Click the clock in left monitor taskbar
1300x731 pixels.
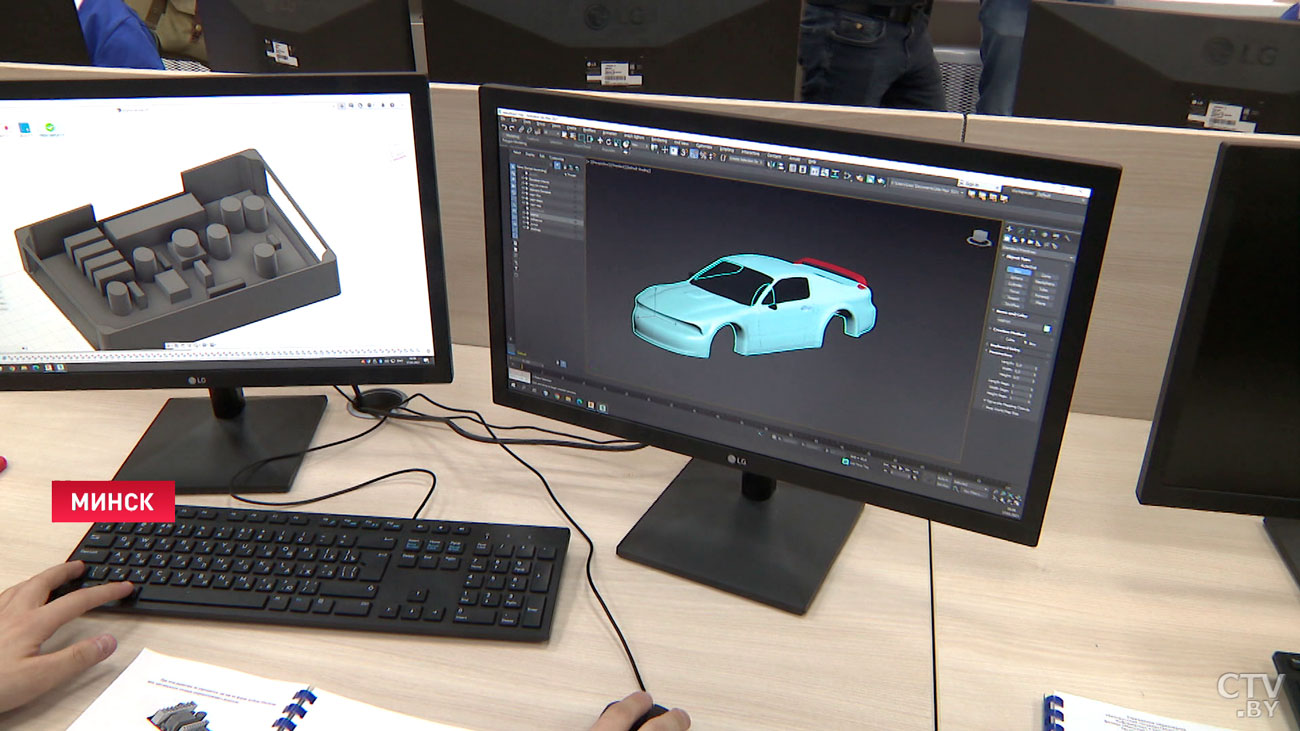[x=413, y=362]
